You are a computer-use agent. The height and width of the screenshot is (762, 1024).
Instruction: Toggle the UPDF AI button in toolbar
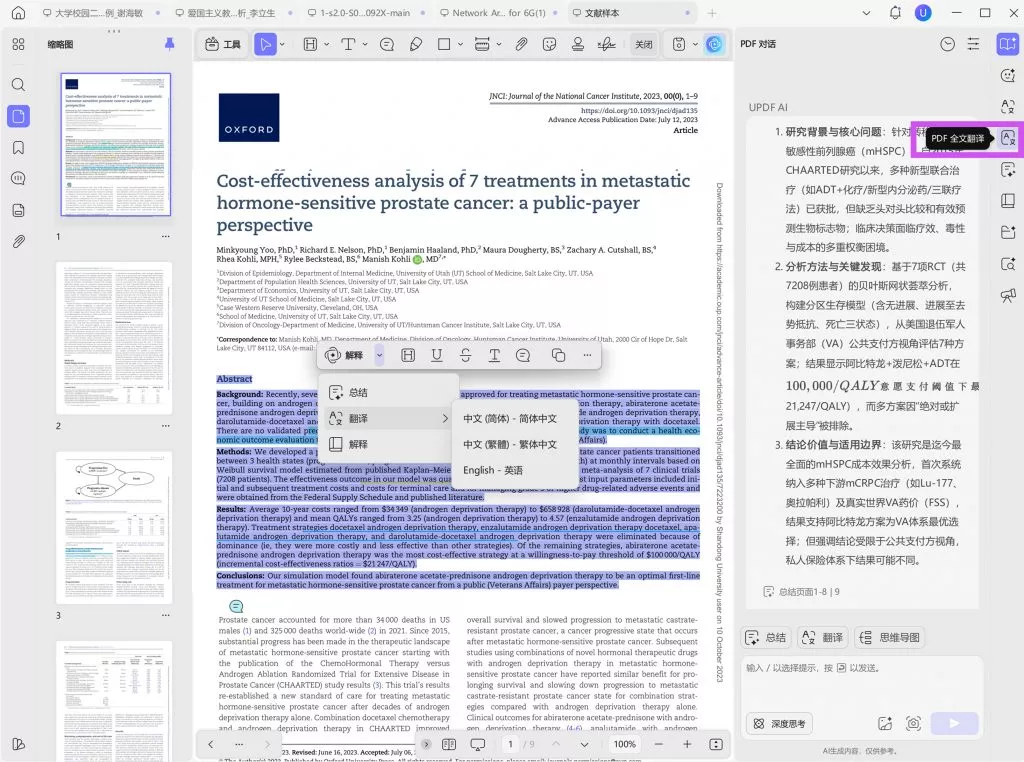(714, 45)
